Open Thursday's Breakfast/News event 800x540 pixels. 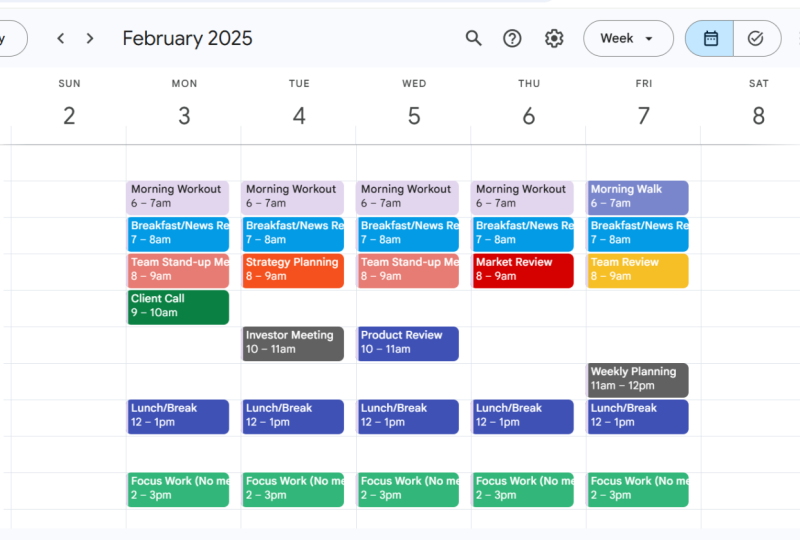(x=522, y=234)
